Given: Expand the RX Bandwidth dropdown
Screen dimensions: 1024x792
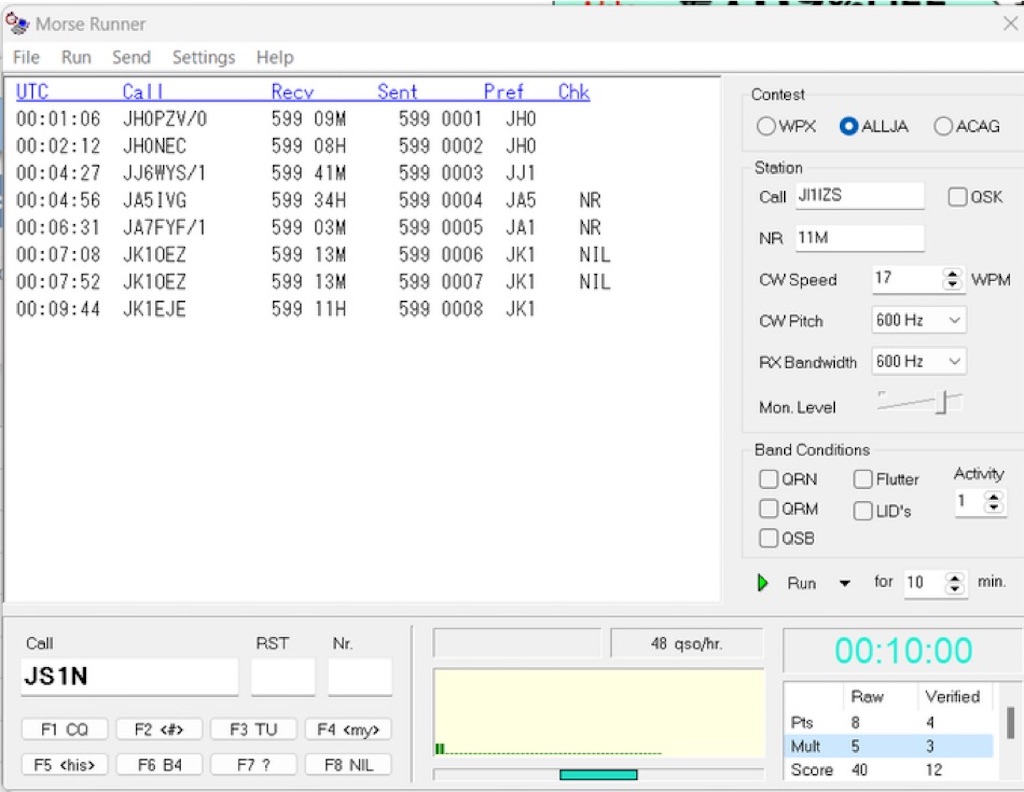Looking at the screenshot, I should (x=954, y=361).
